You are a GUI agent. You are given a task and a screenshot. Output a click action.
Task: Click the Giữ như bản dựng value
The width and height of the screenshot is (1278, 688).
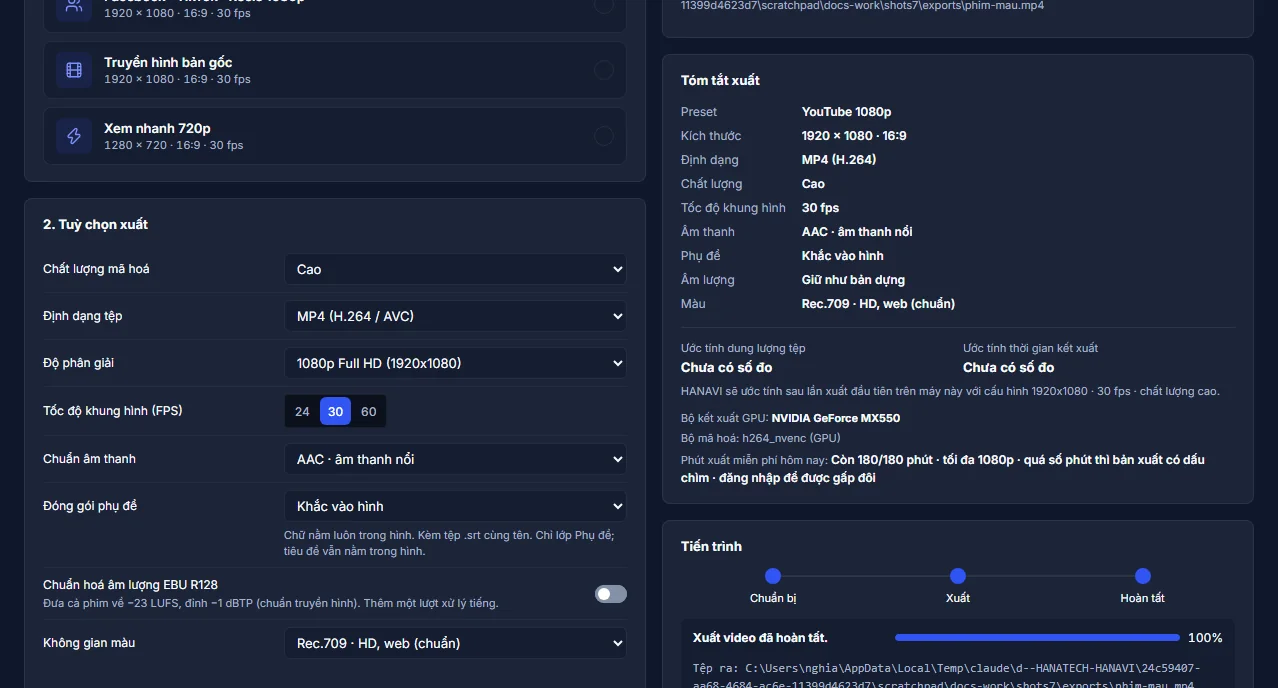(x=853, y=280)
